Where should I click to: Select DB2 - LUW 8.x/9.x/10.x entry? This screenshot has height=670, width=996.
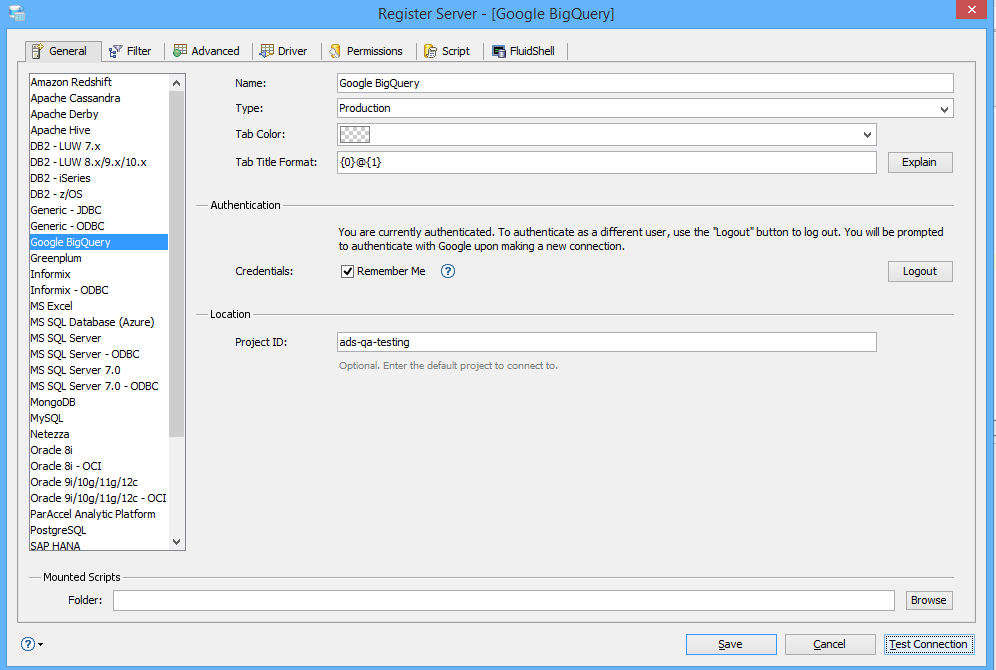pos(99,162)
